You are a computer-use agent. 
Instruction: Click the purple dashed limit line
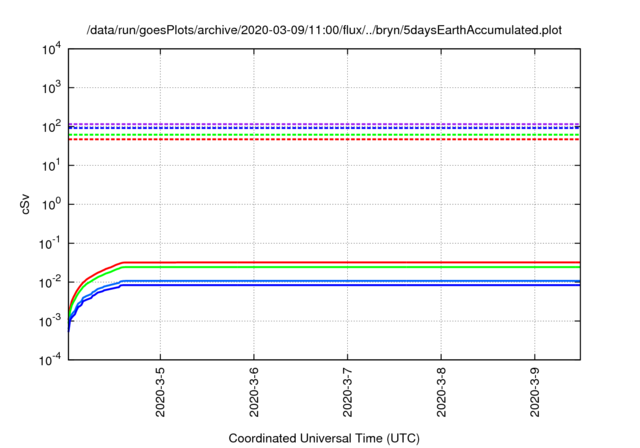(324, 124)
